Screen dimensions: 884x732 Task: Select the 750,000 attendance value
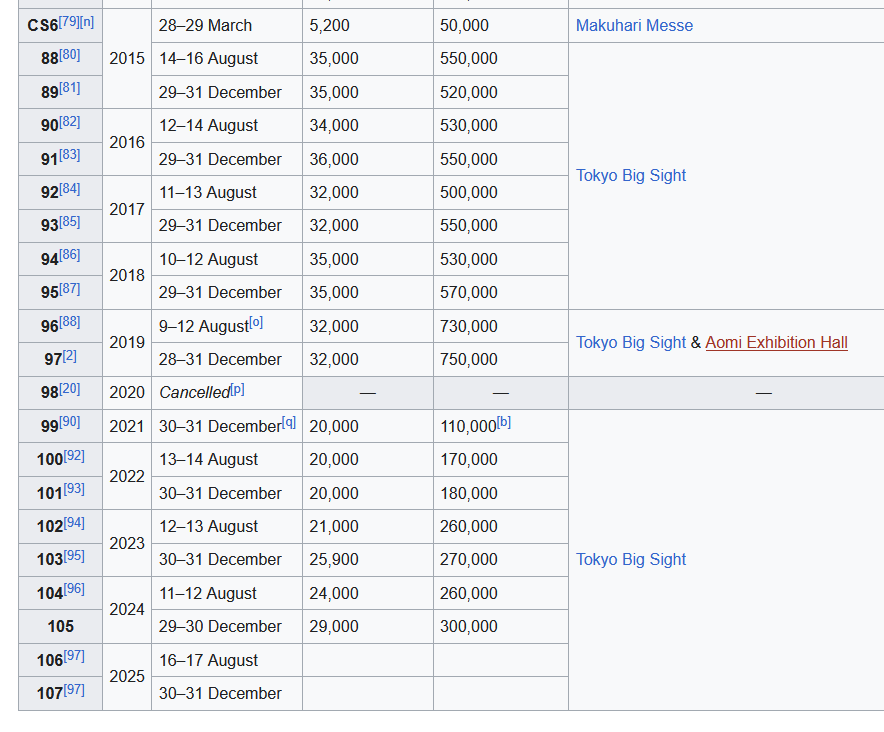[x=468, y=359]
